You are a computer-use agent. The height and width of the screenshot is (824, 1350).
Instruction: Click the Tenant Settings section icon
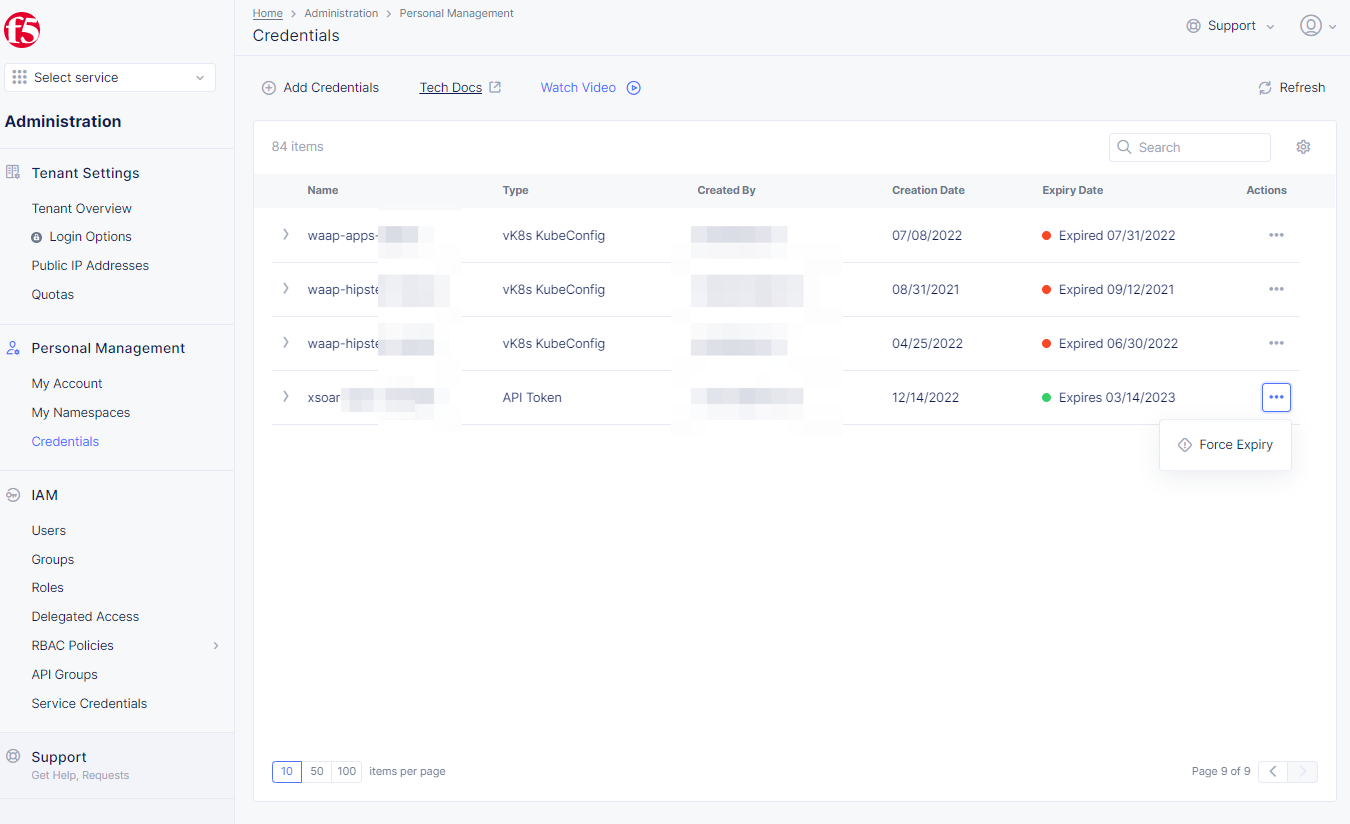[14, 172]
